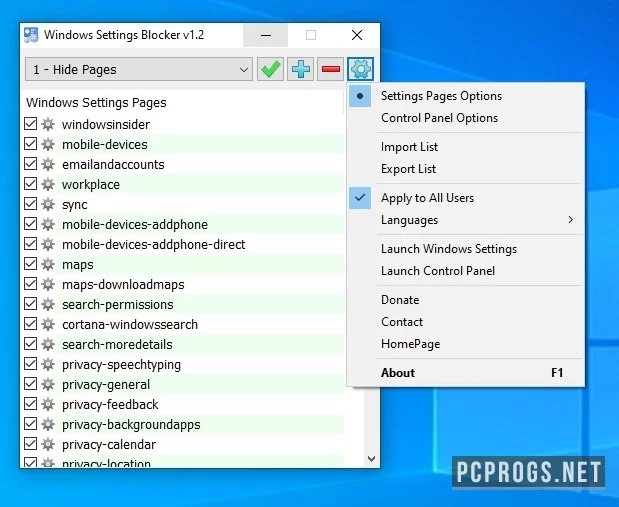Click gear icon beside privacy-backgroundapps
This screenshot has width=619, height=507.
[x=48, y=424]
